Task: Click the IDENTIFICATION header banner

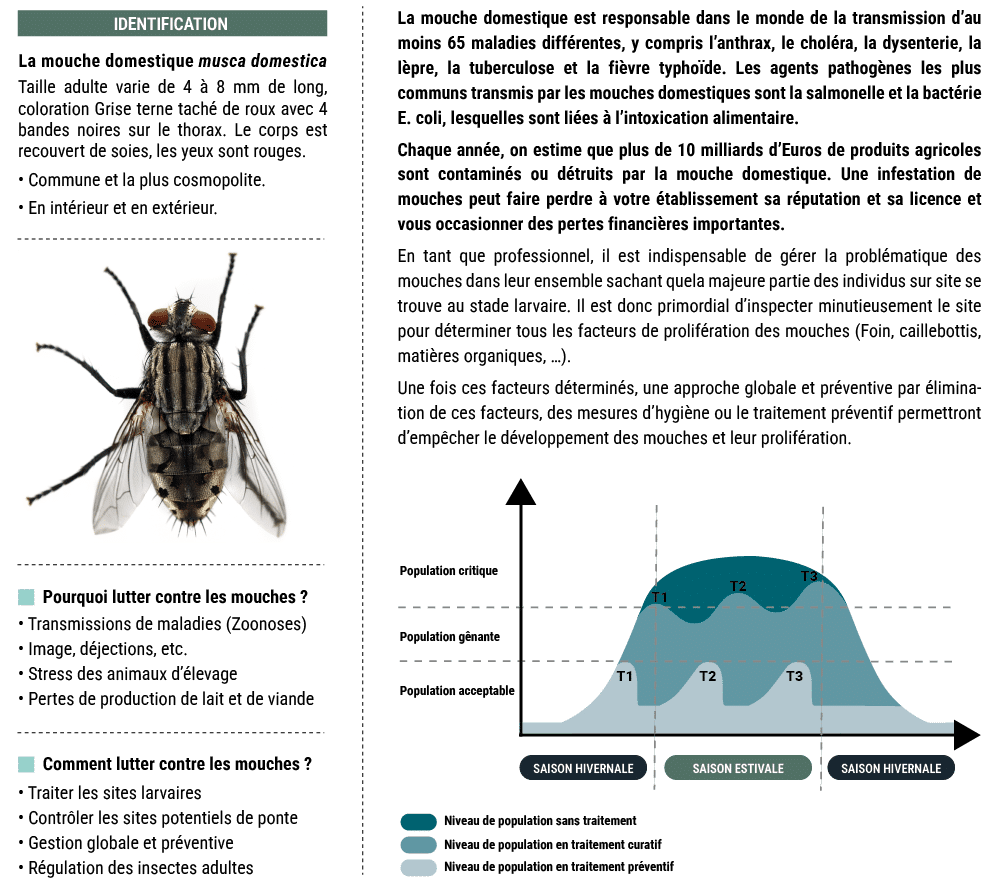Action: 172,24
